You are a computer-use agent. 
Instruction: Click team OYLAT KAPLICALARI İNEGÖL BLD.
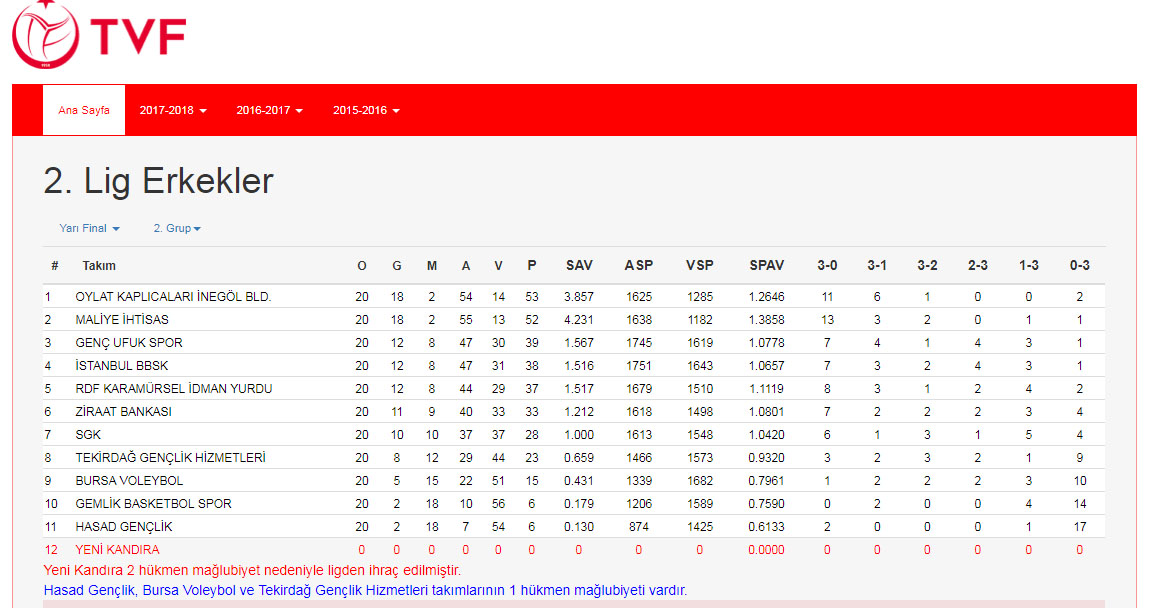173,297
